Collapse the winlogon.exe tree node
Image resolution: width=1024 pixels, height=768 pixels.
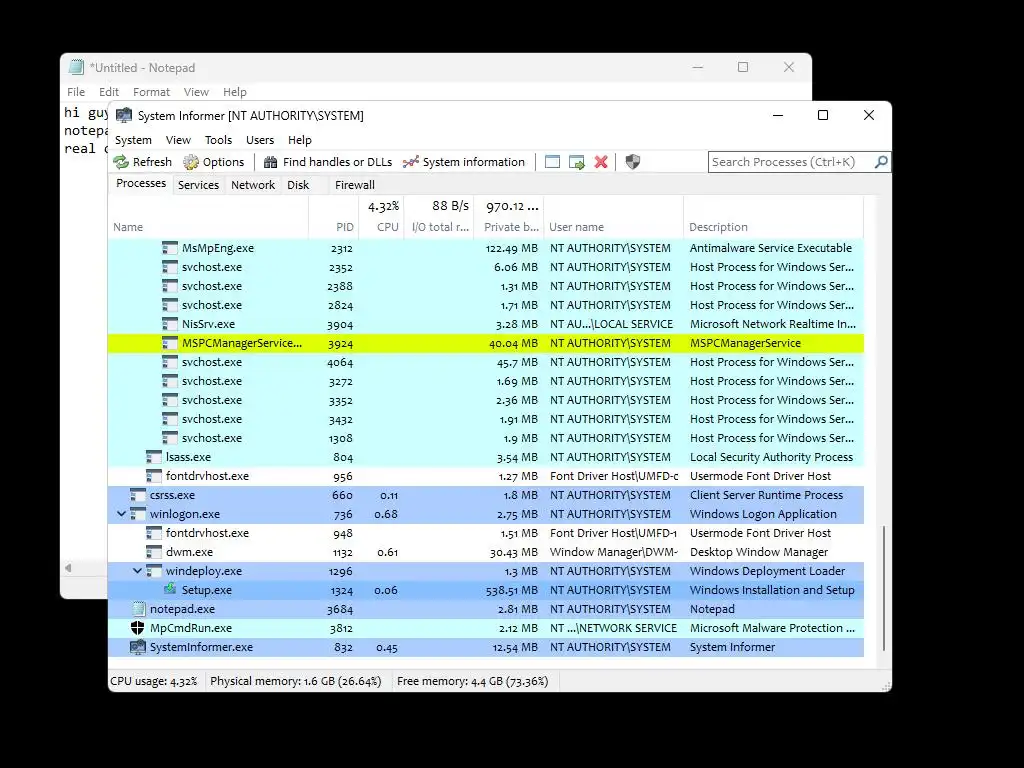click(x=121, y=514)
